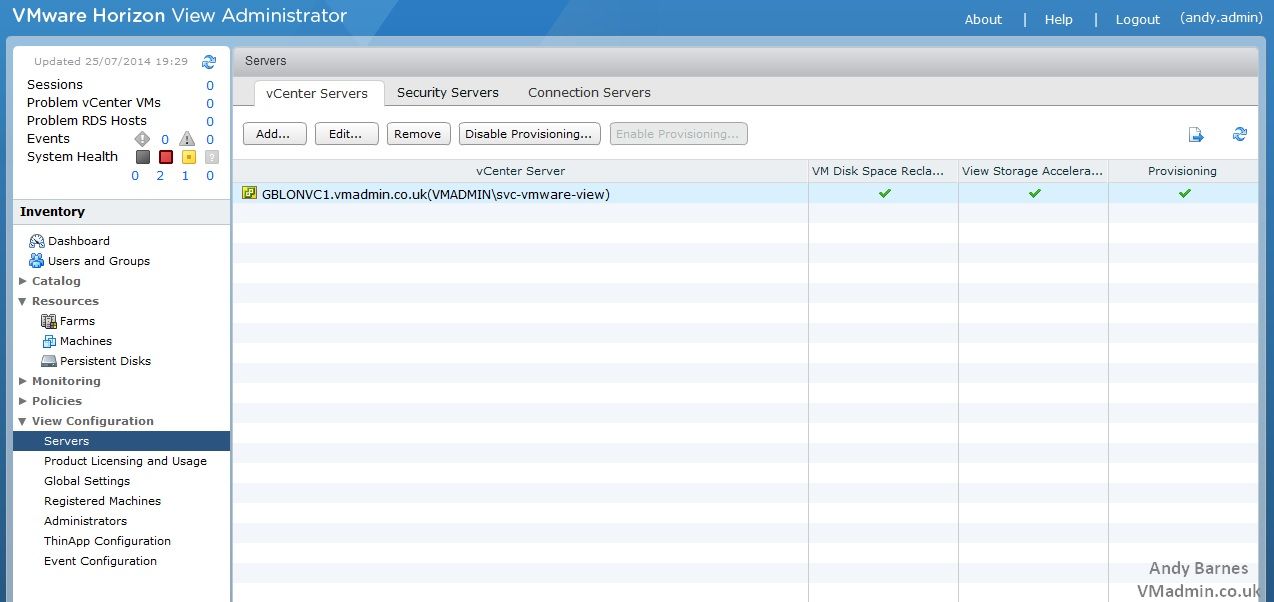1274x602 pixels.
Task: Click the Events error icon
Action: click(x=142, y=139)
